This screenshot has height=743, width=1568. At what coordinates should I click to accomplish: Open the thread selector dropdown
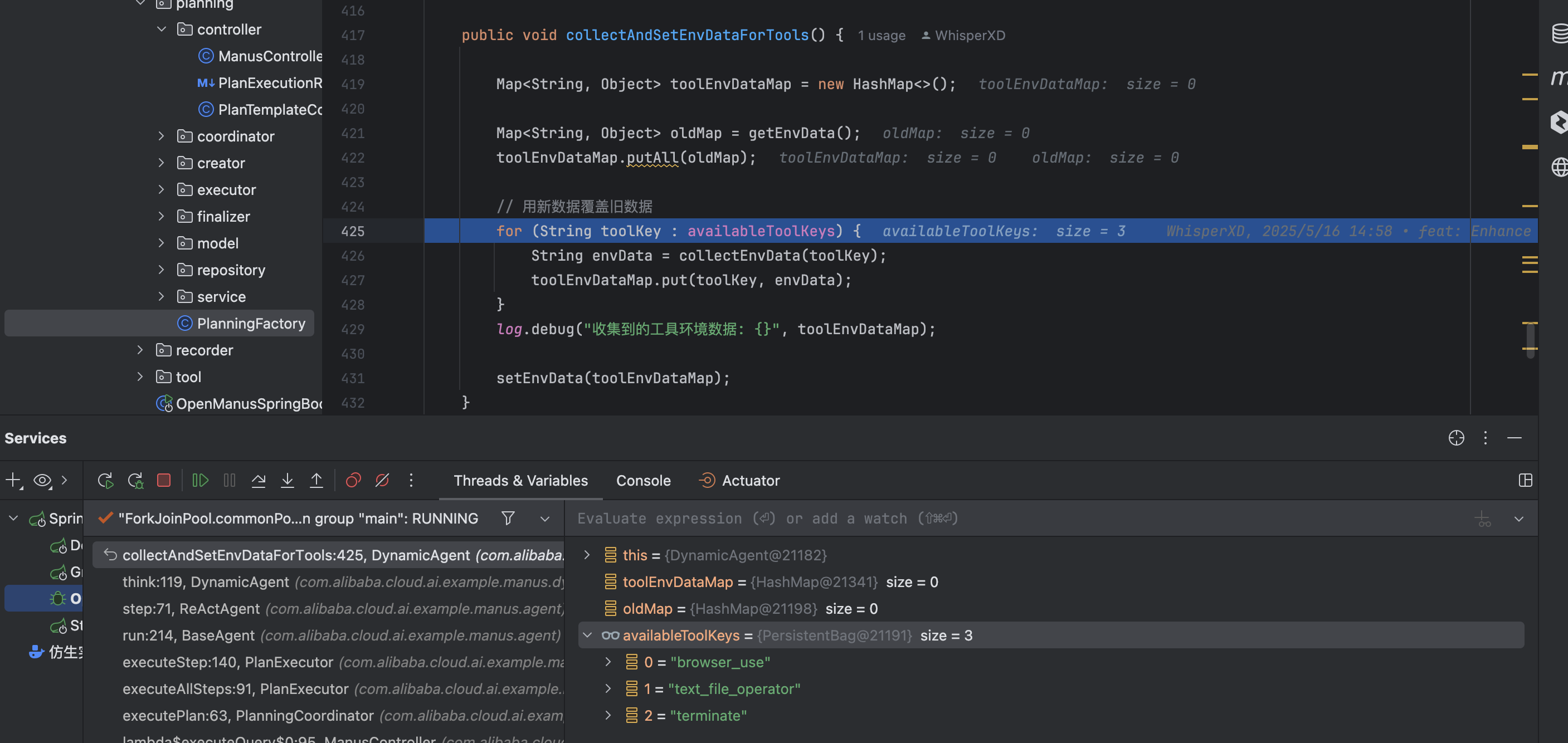click(544, 519)
